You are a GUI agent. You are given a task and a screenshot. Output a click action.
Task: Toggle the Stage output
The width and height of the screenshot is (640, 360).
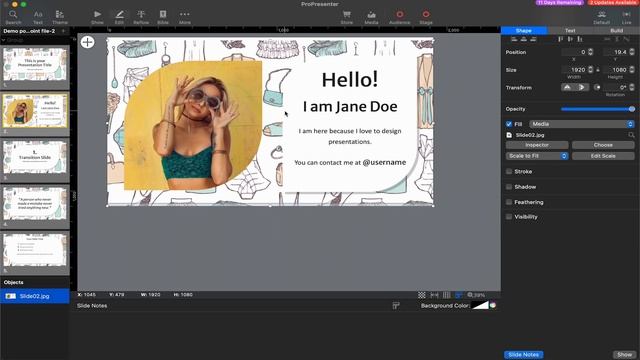[x=426, y=17]
